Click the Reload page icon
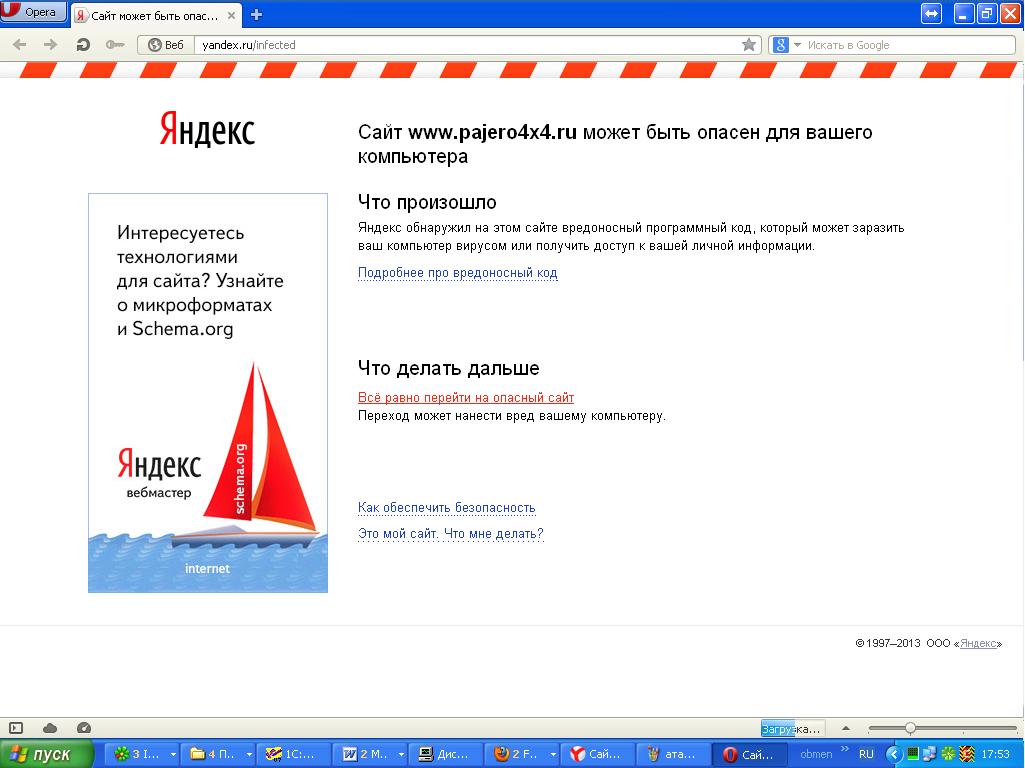This screenshot has width=1025, height=768. tap(83, 45)
